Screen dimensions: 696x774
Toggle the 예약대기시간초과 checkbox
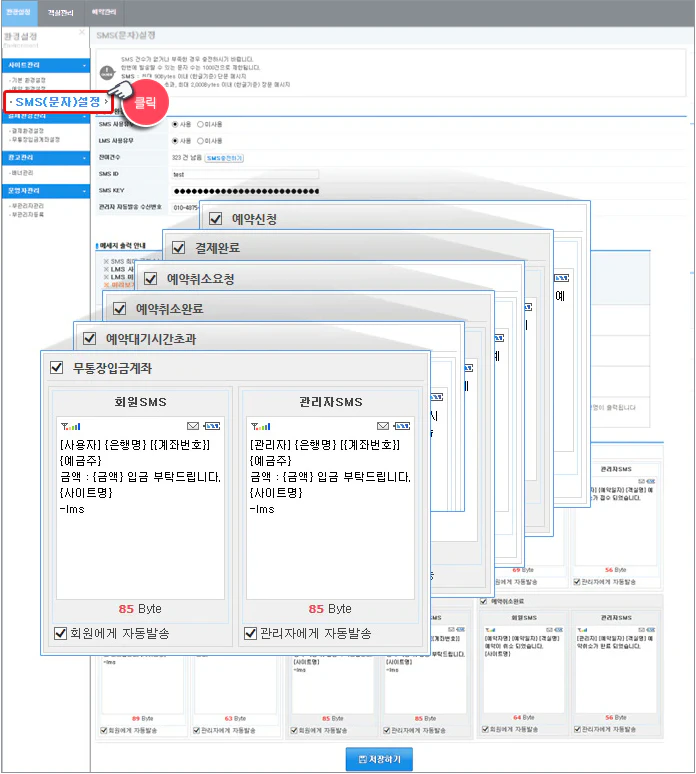(89, 339)
